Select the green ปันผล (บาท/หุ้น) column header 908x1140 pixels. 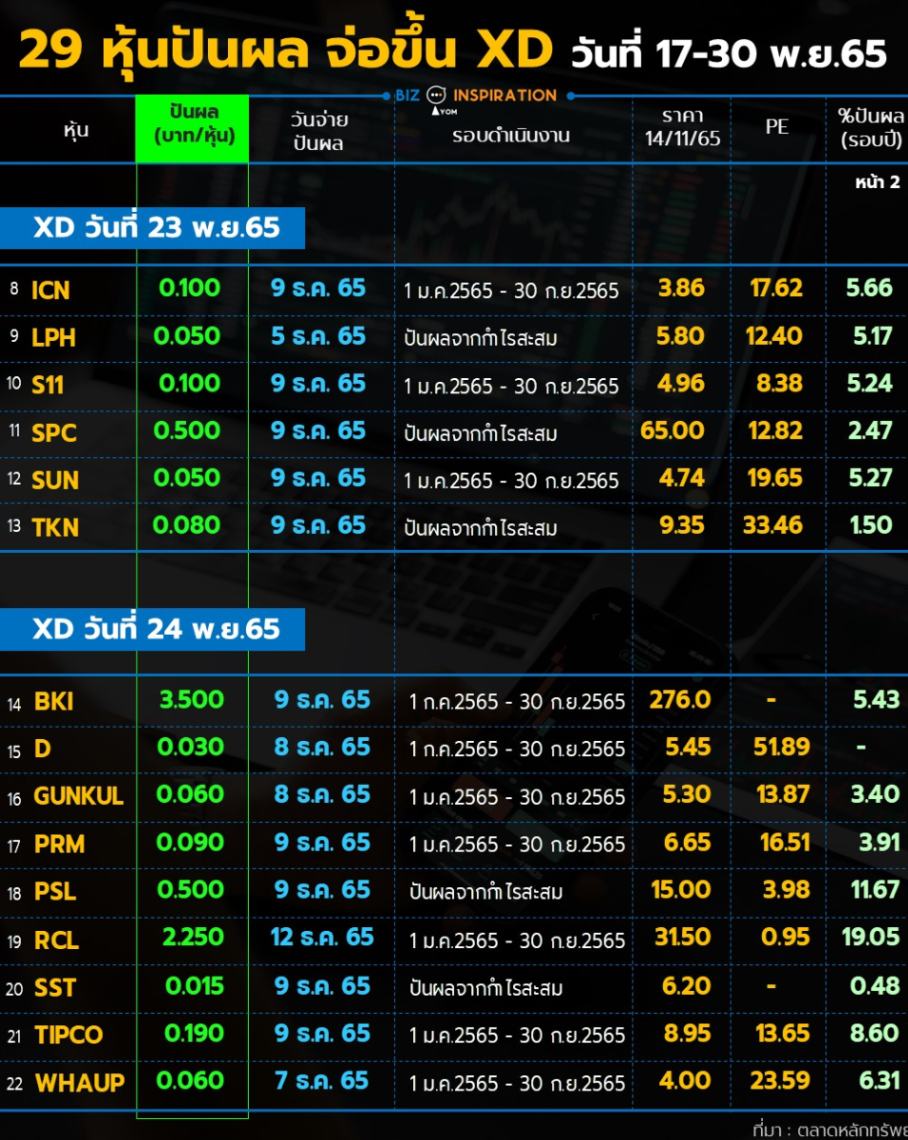[x=192, y=128]
